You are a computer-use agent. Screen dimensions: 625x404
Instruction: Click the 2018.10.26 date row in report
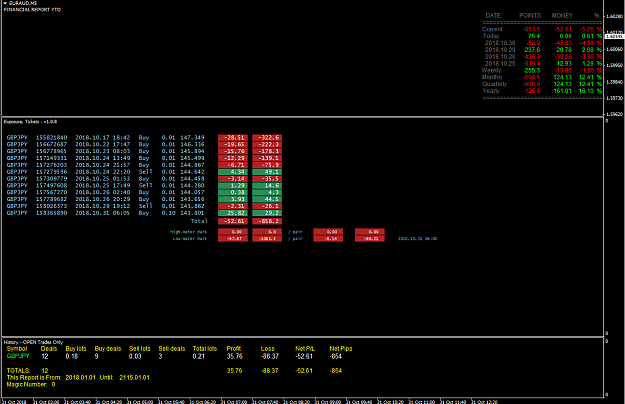500,57
